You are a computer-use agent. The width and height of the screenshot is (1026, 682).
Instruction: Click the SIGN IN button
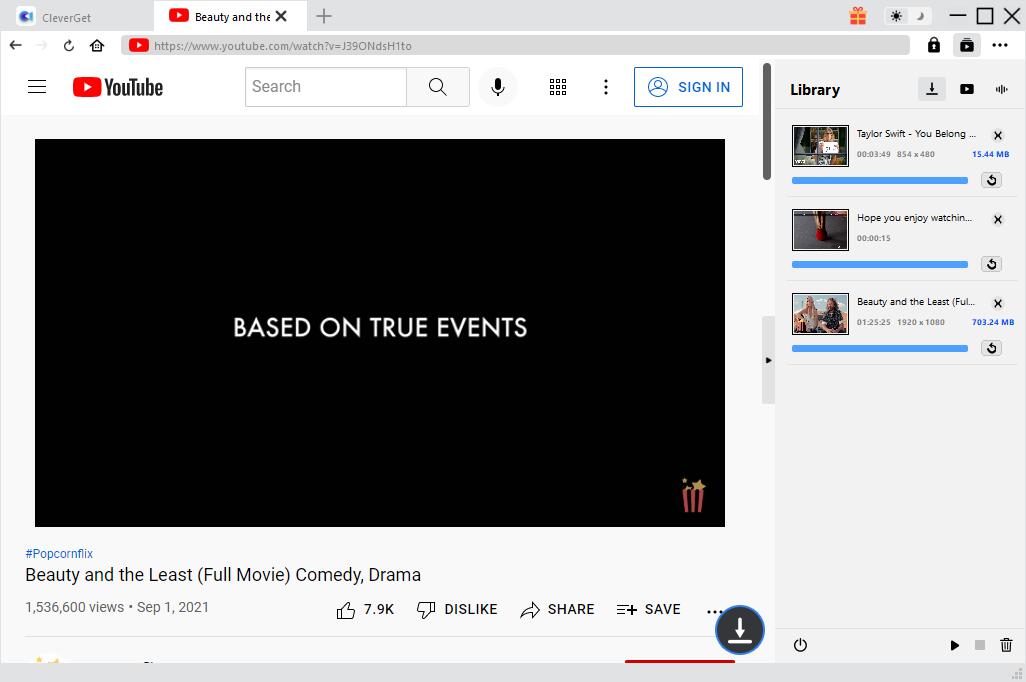pos(689,87)
